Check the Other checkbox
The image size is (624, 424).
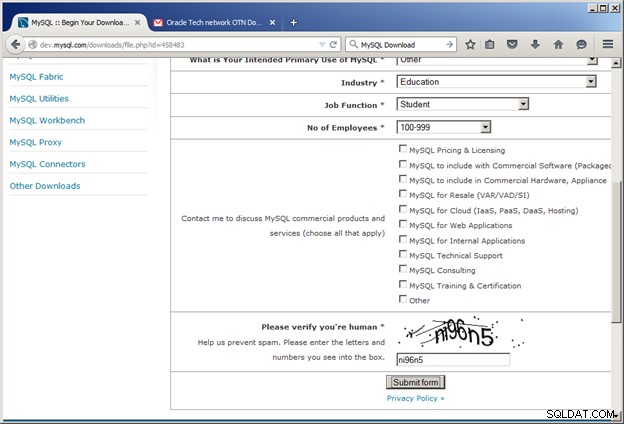[403, 299]
